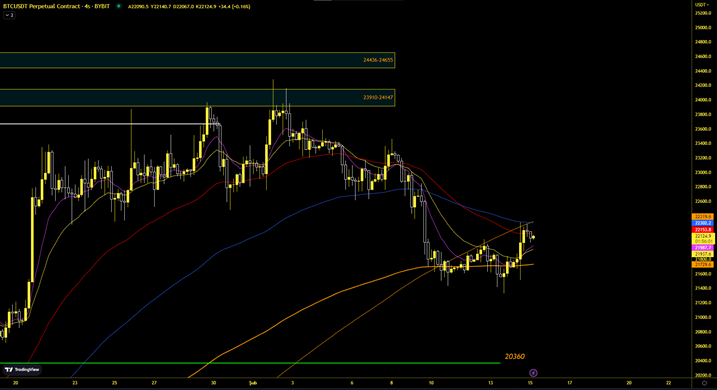
Task: Click date 27 on the time axis
Action: click(154, 383)
